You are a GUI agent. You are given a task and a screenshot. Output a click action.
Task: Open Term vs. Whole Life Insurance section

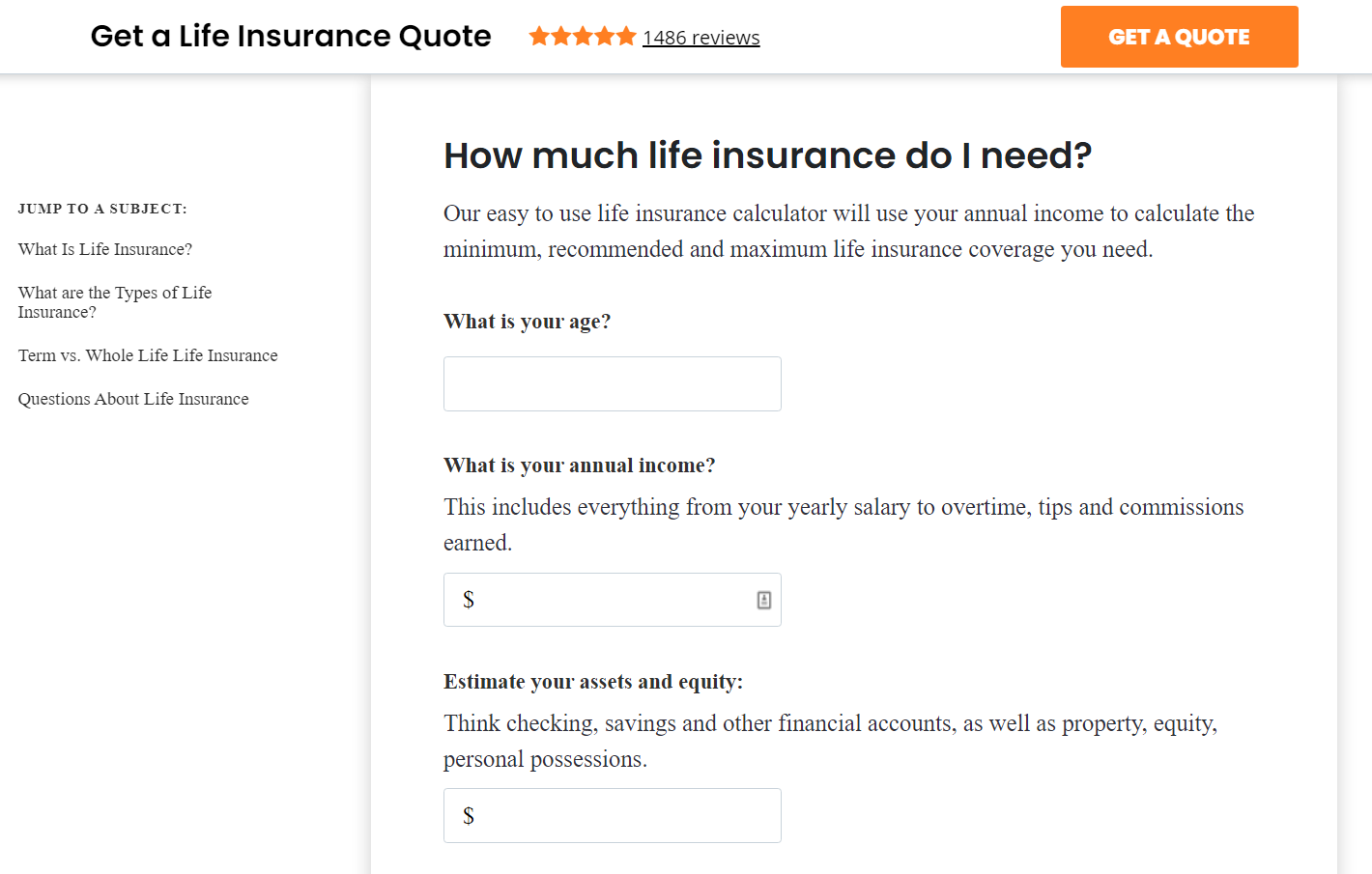(x=148, y=355)
